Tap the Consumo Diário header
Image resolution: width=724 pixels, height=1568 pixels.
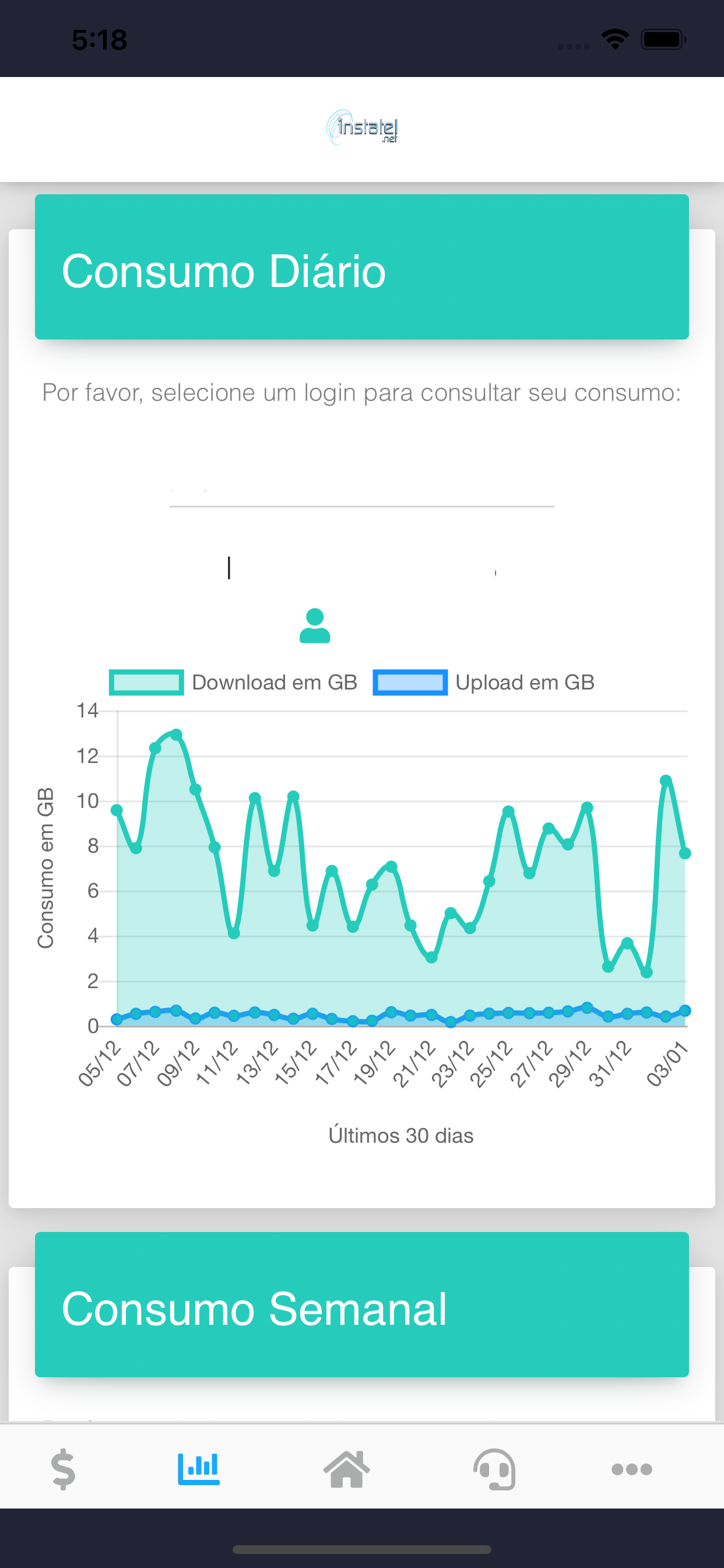tap(361, 267)
